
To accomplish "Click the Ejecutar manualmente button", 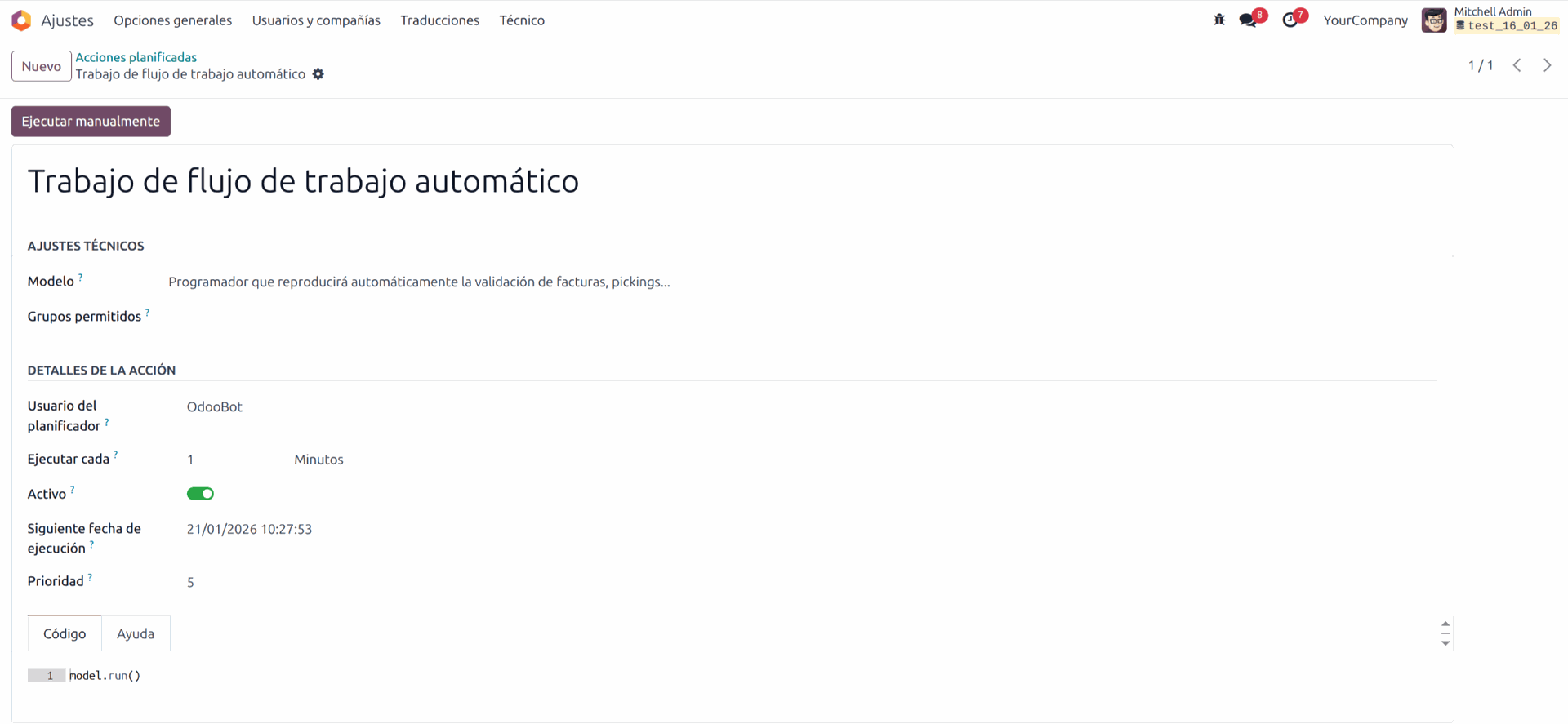I will tap(91, 122).
